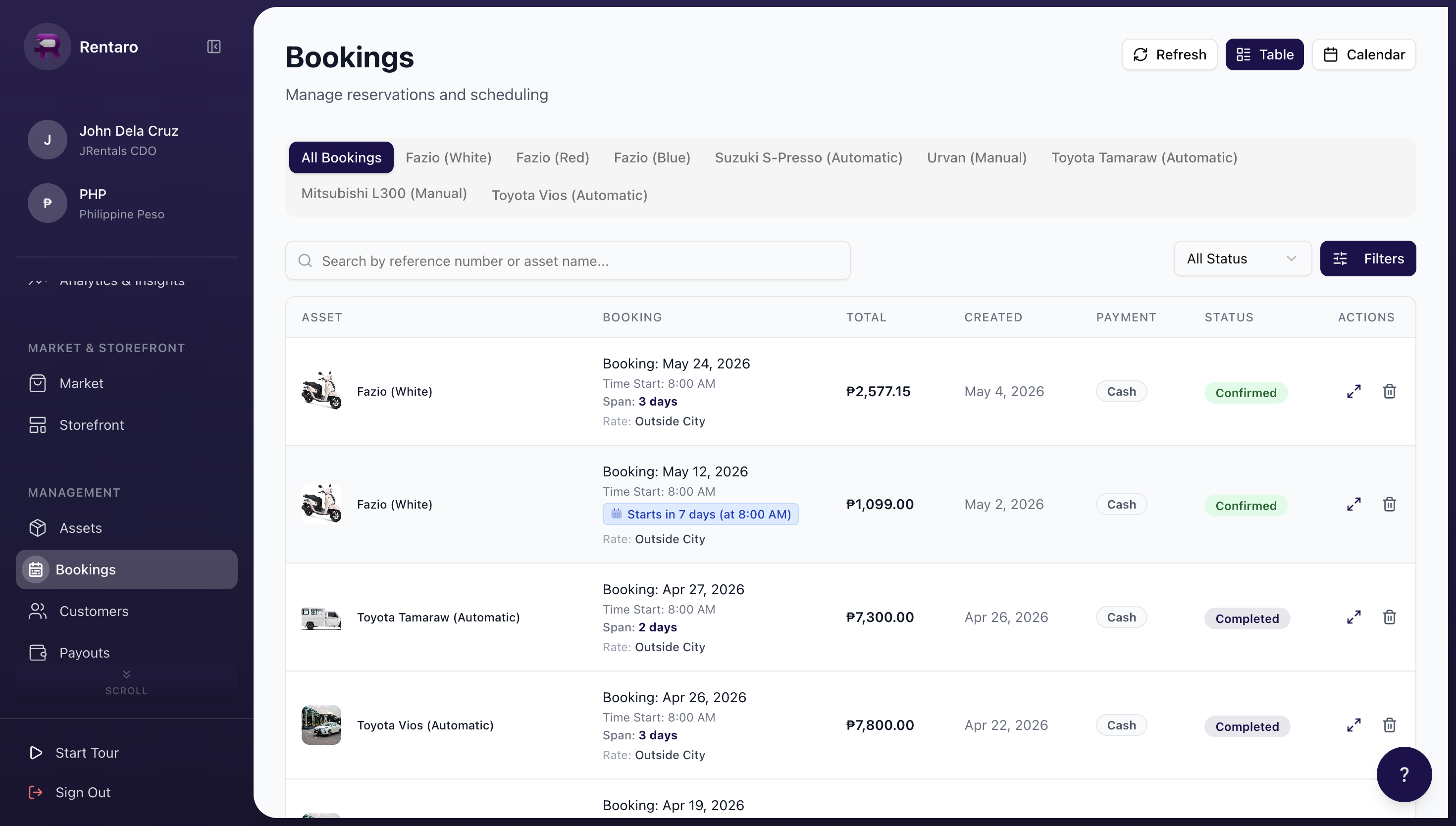
Task: Click the Sign Out icon
Action: click(36, 792)
